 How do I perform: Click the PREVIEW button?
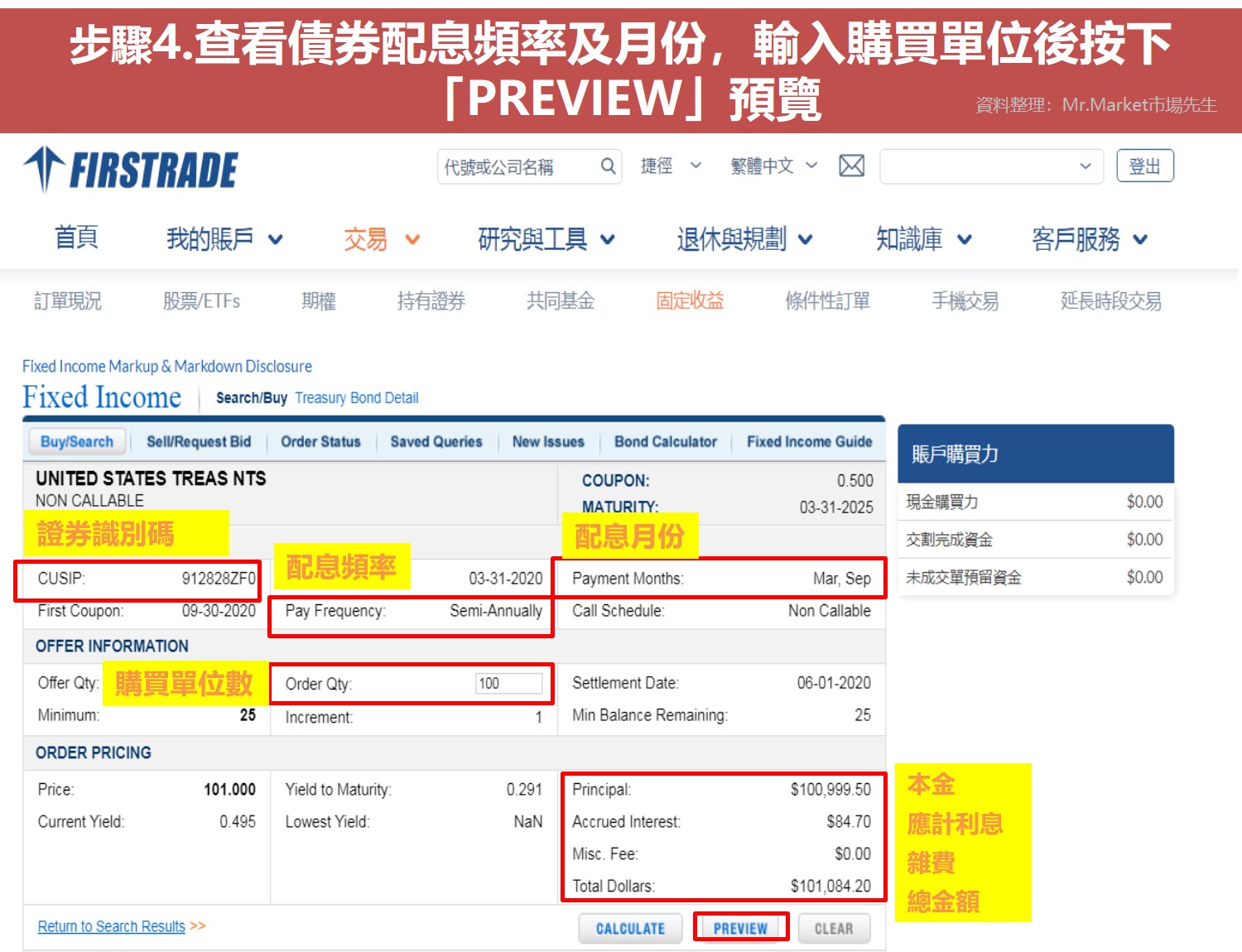(x=740, y=929)
